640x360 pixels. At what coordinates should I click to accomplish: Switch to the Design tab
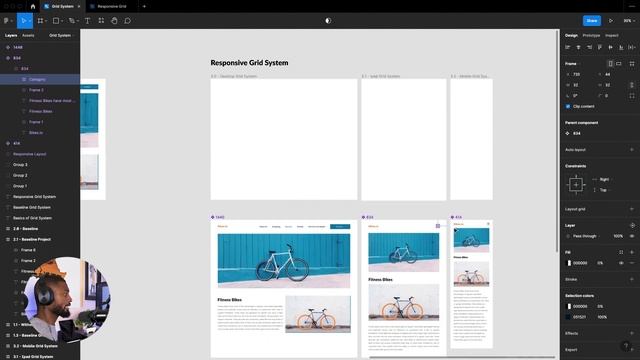[571, 36]
